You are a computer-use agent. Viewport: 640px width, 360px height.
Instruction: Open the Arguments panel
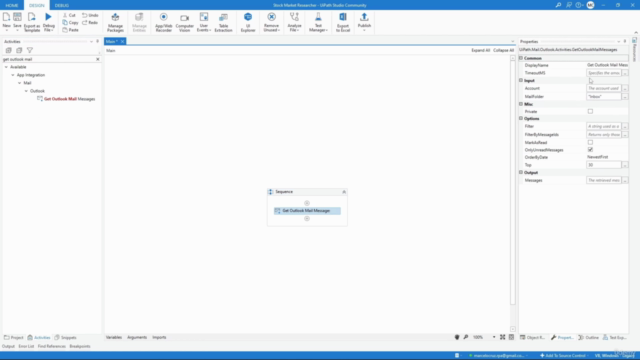(137, 338)
